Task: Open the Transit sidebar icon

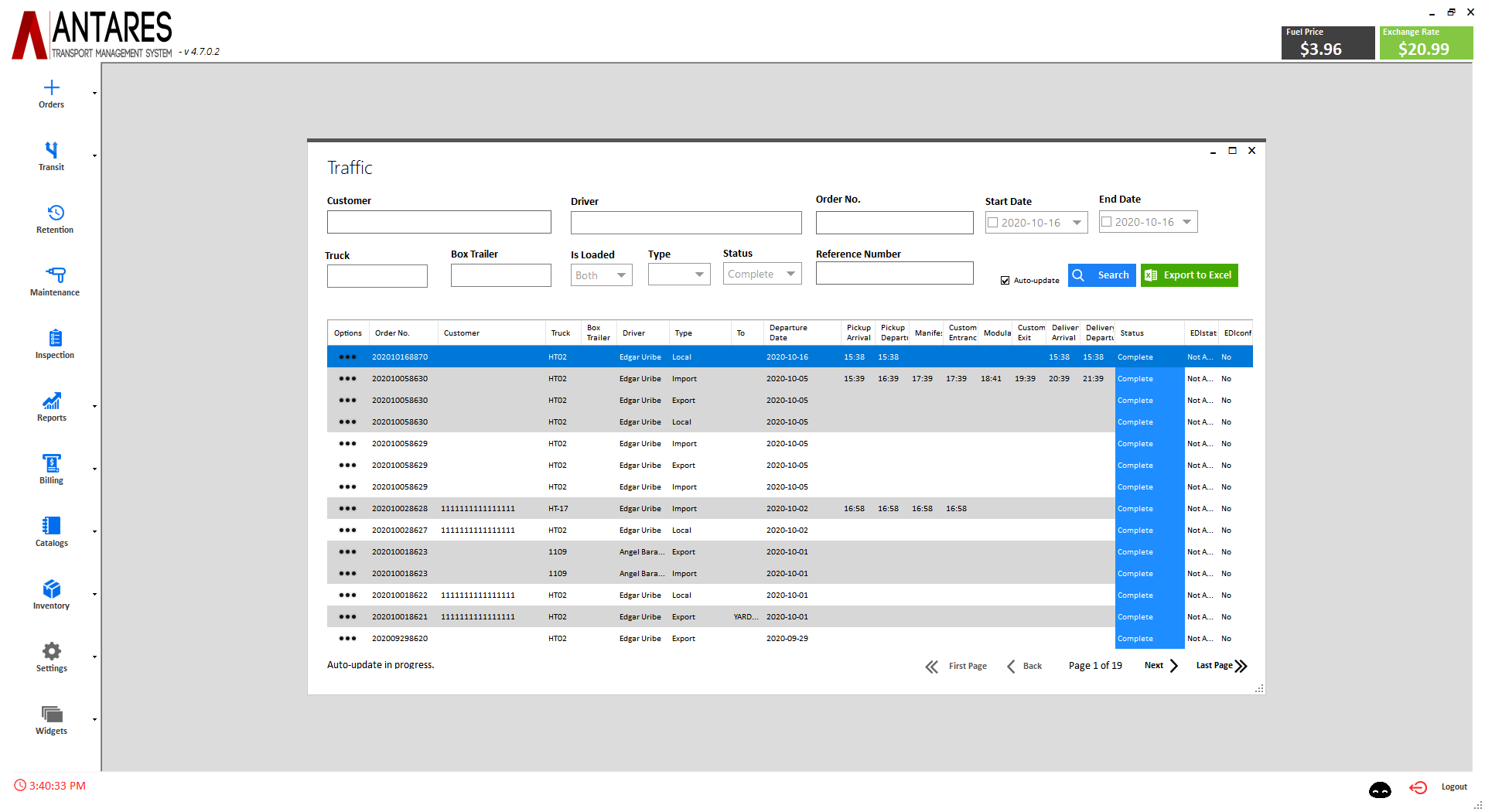Action: tap(52, 150)
